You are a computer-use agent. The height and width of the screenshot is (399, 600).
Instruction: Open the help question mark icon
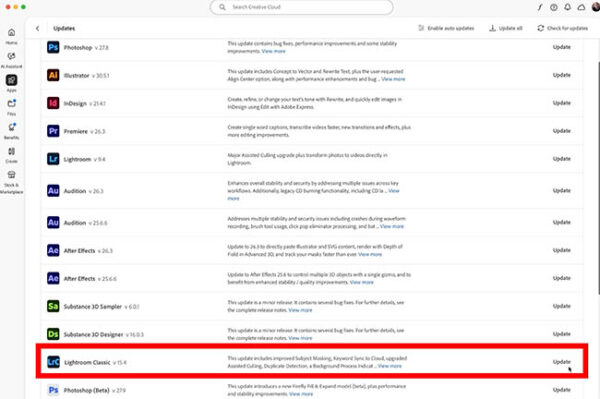coord(554,7)
